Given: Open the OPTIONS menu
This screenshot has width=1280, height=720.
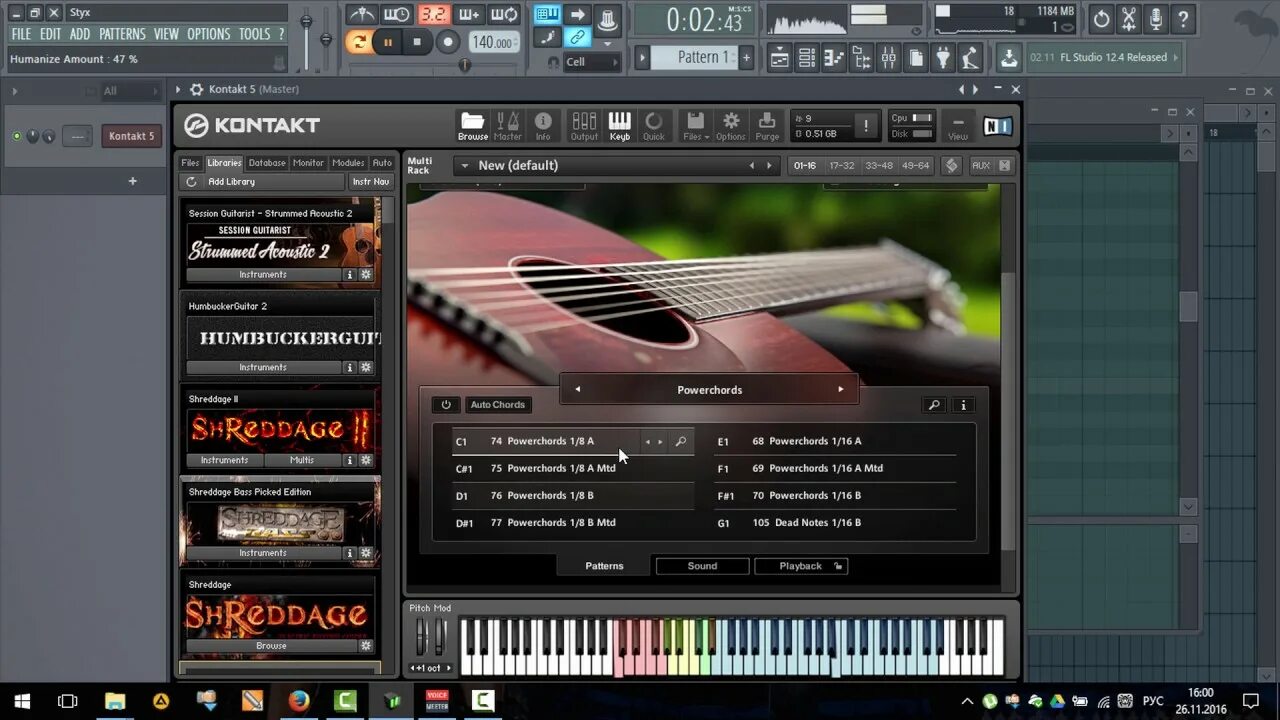Looking at the screenshot, I should click(209, 34).
